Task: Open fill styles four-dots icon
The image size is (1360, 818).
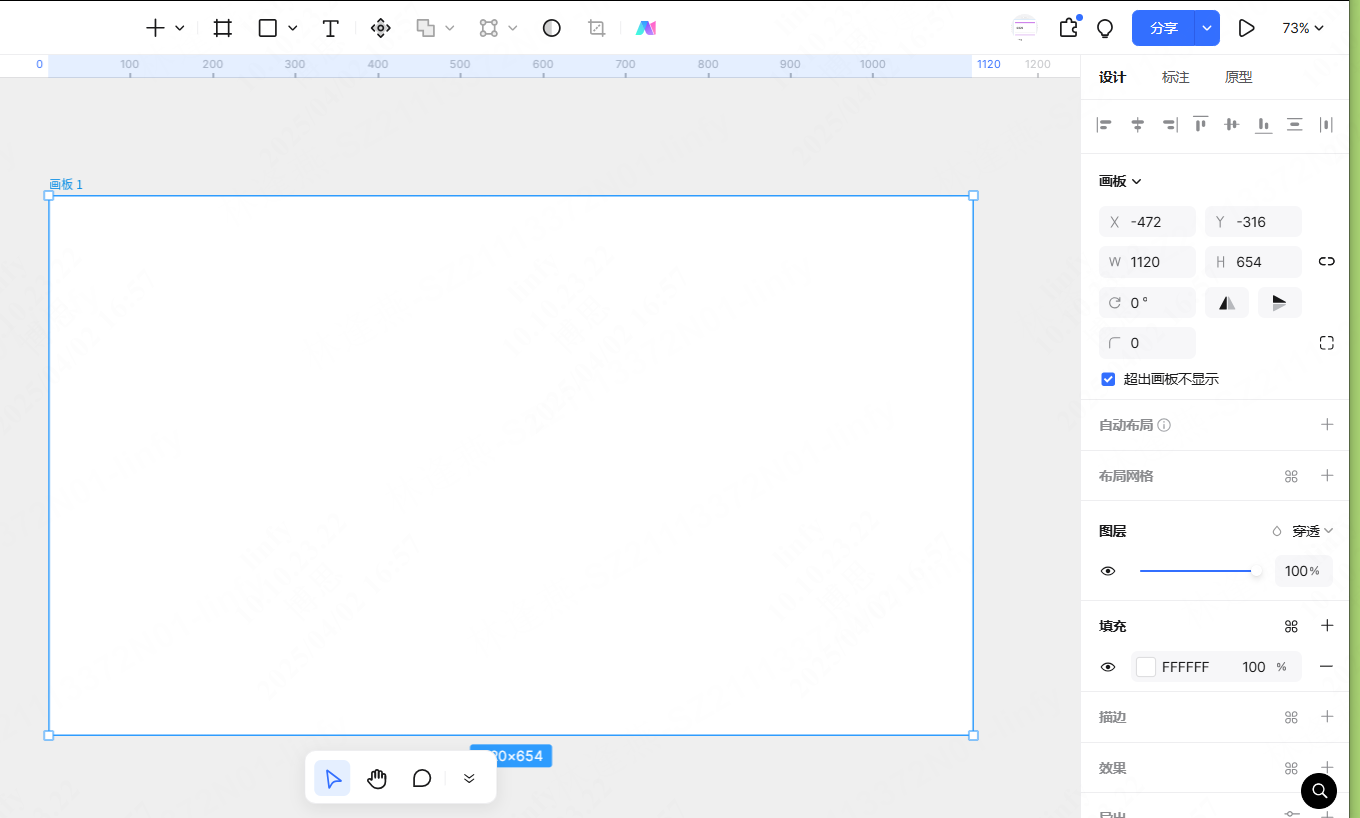Action: (1291, 626)
